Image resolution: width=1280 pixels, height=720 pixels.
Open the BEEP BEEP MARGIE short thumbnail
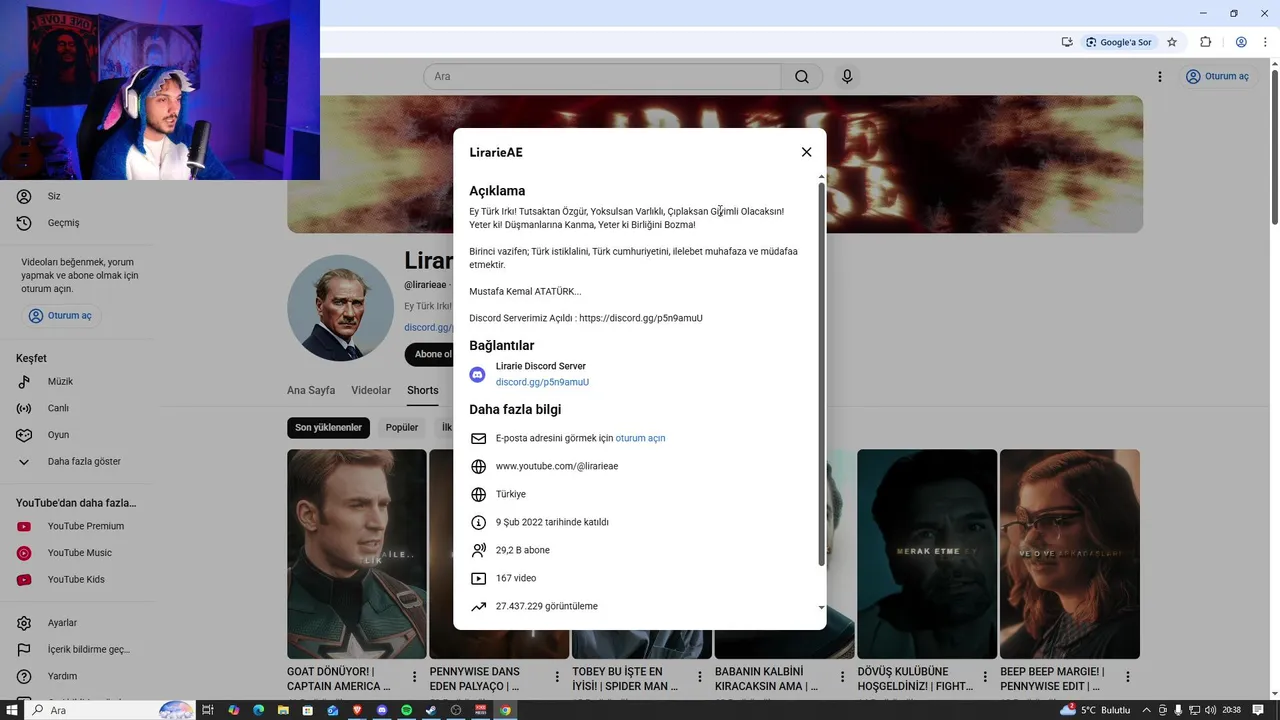(1070, 554)
